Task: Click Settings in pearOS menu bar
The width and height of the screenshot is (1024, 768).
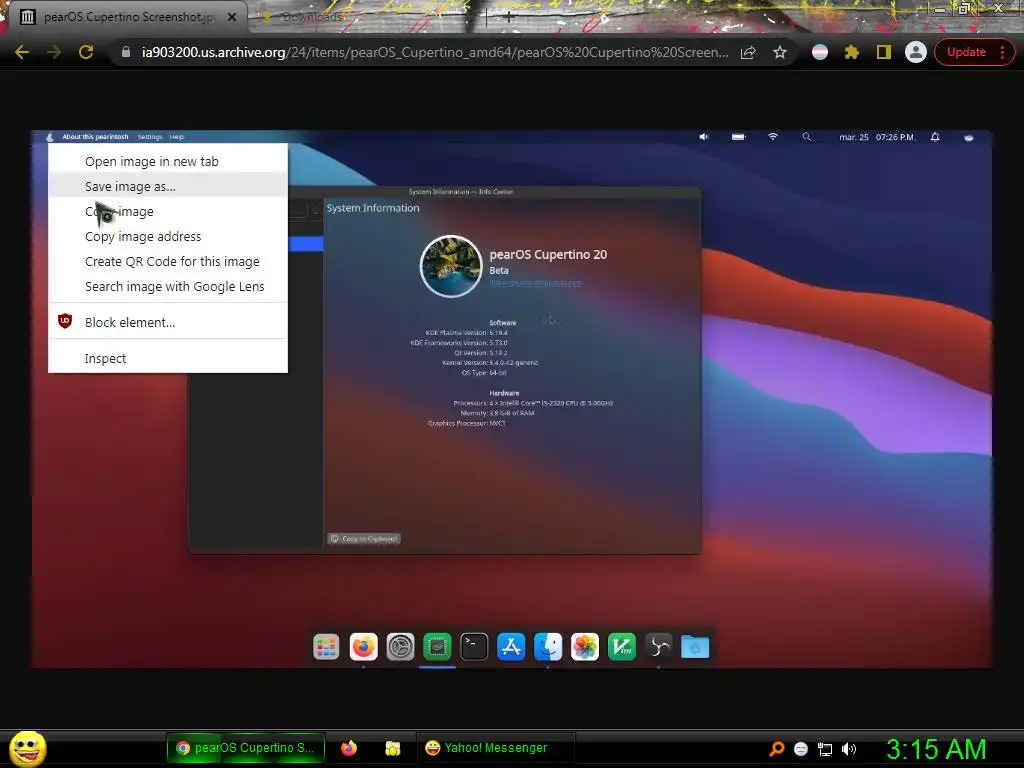Action: tap(150, 136)
